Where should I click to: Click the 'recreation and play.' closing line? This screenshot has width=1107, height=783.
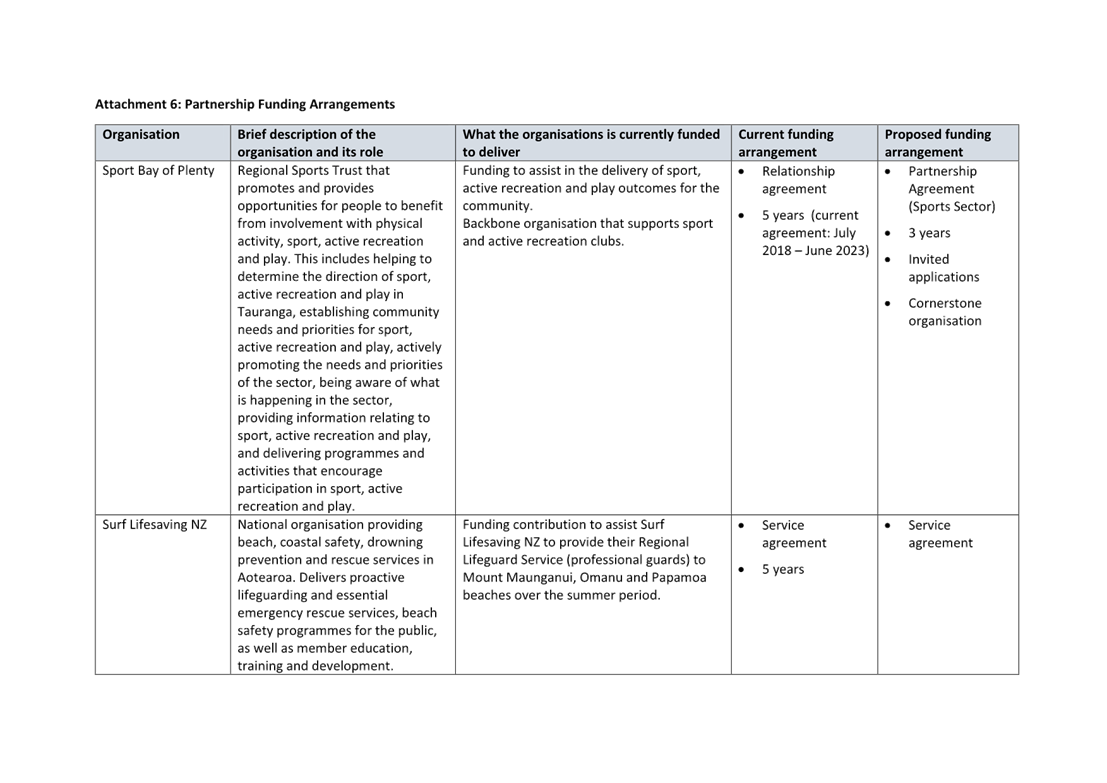(x=296, y=506)
